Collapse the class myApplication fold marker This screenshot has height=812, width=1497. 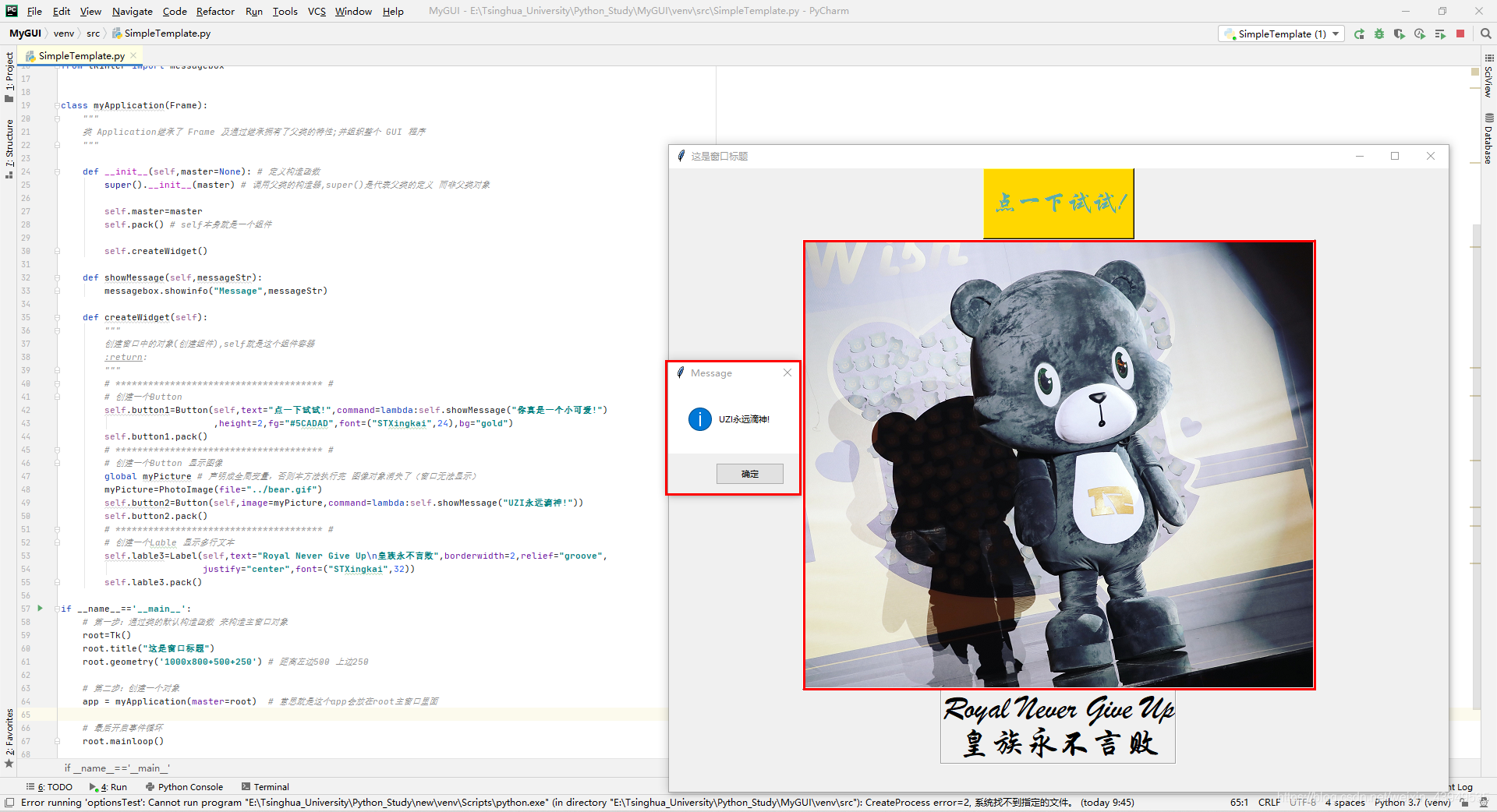pos(58,105)
